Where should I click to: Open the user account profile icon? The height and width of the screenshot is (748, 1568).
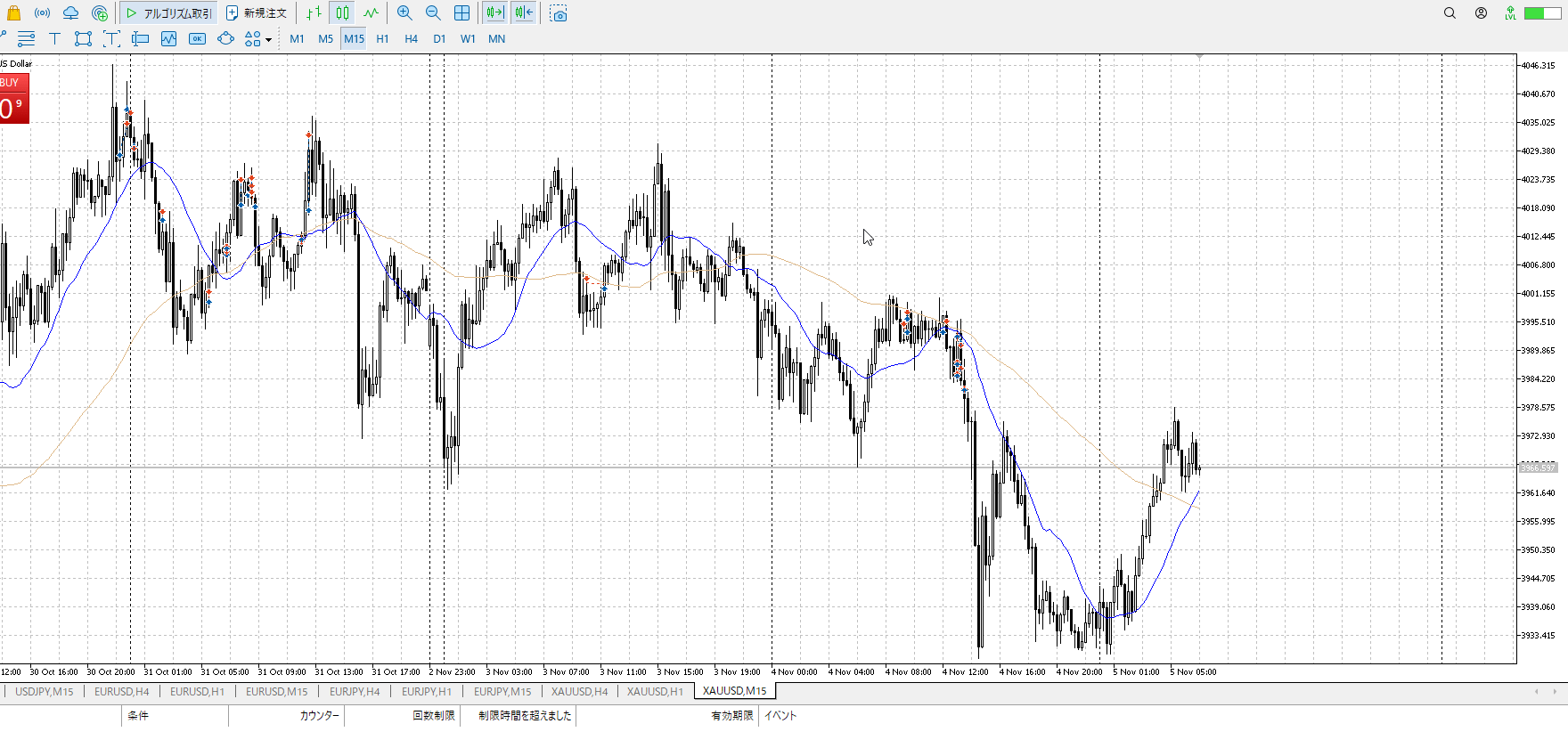1481,13
